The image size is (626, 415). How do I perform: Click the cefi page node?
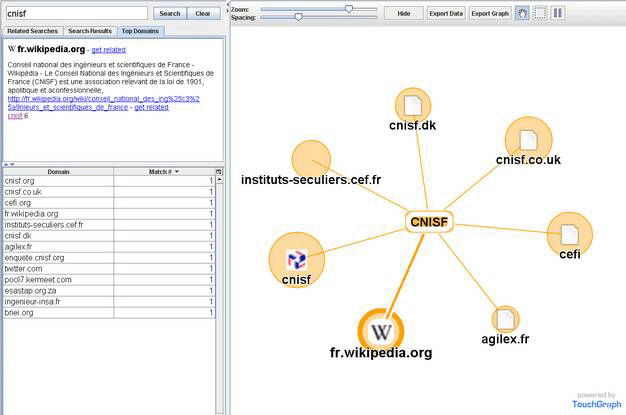570,234
